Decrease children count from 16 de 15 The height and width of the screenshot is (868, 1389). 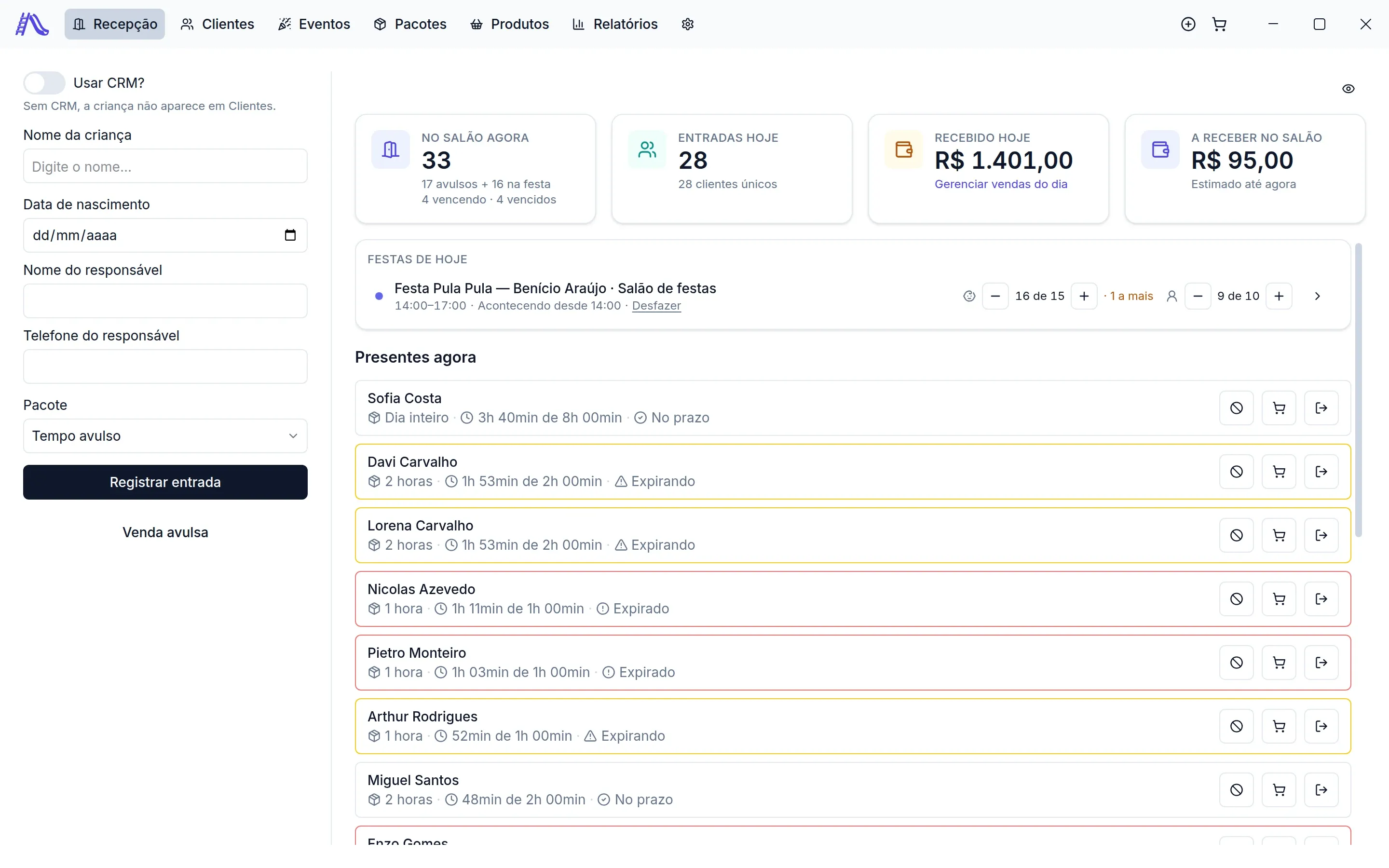(995, 296)
